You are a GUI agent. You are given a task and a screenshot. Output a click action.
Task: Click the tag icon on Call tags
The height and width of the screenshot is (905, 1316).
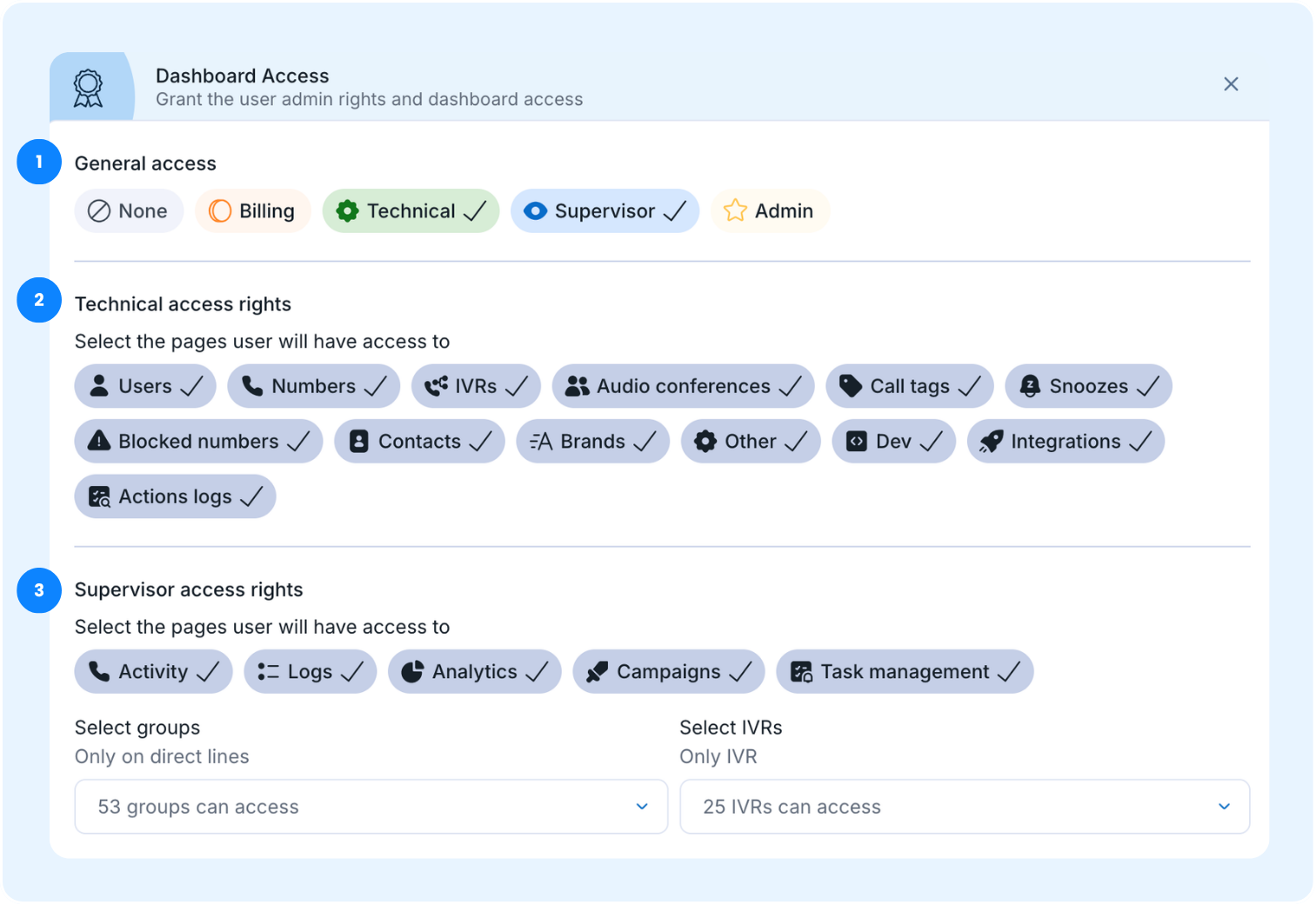coord(850,386)
